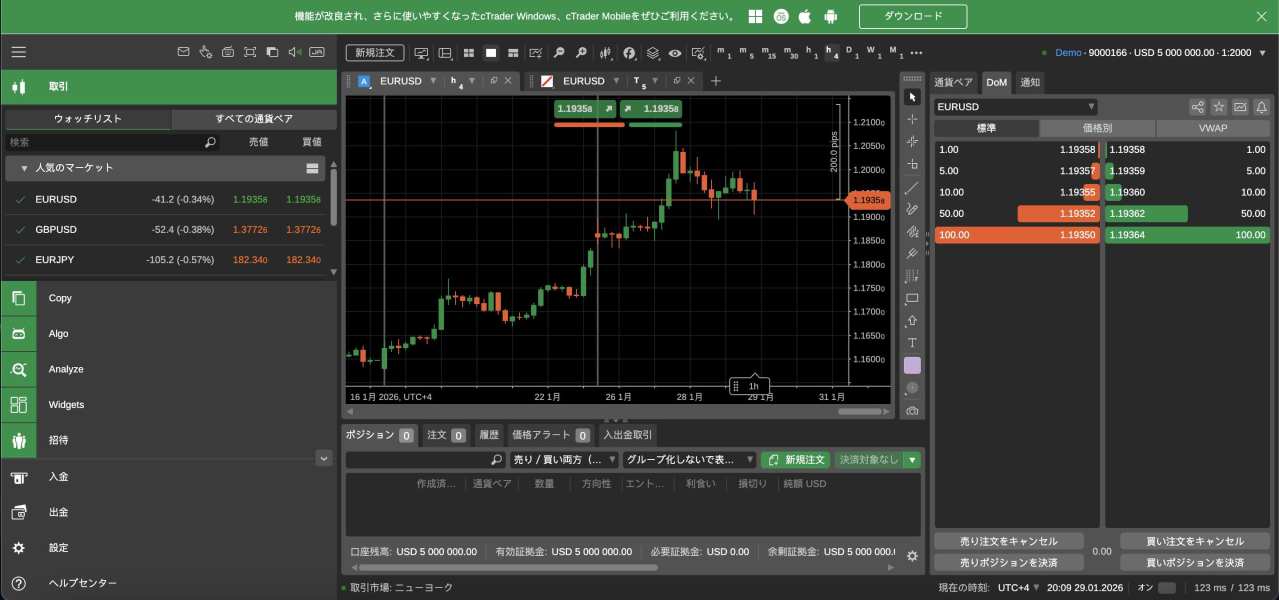Click the 新規注文 button in top toolbar
This screenshot has height=600, width=1279.
click(375, 52)
